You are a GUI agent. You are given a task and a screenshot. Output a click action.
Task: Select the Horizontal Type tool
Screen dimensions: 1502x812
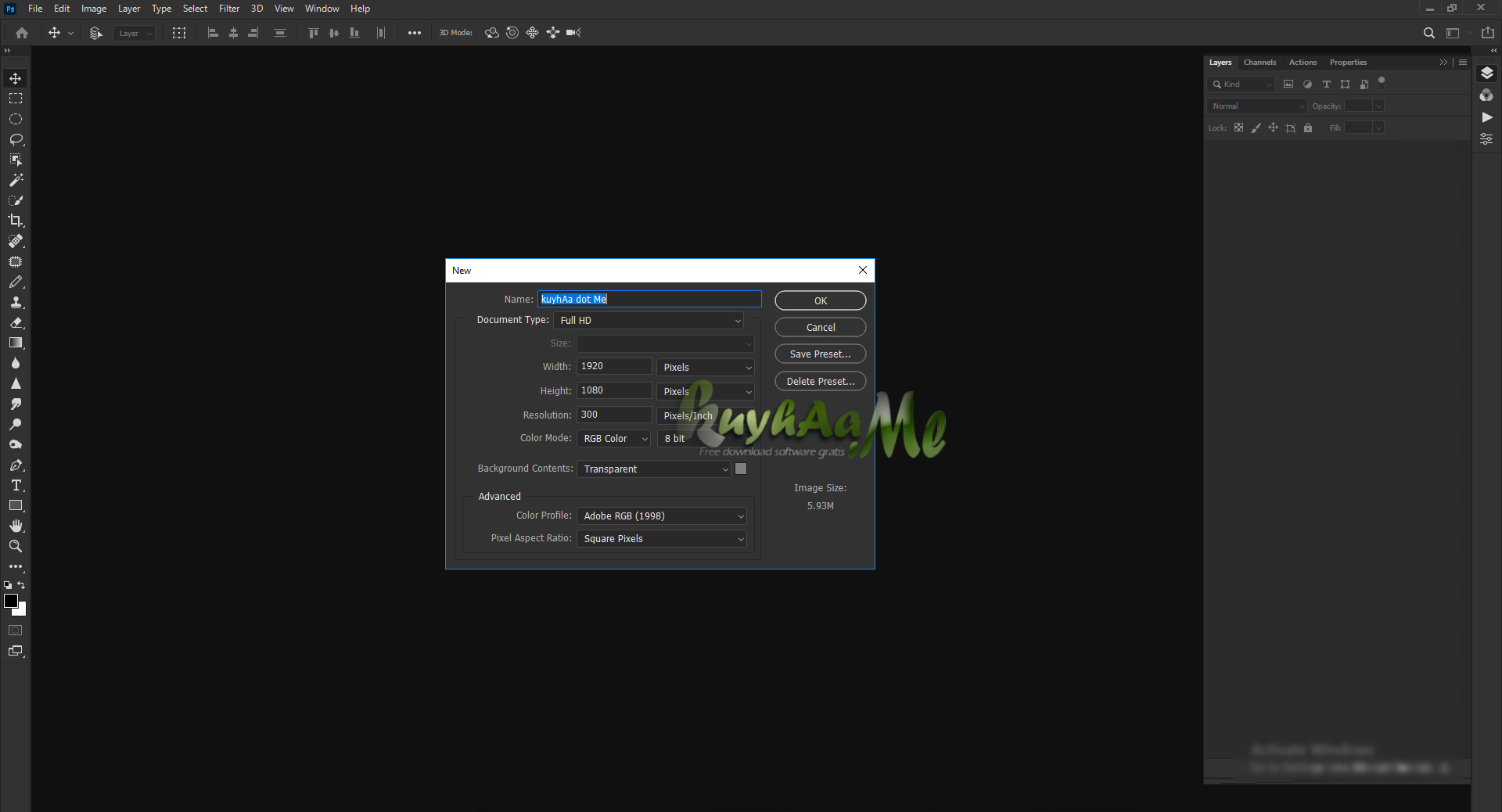(16, 485)
